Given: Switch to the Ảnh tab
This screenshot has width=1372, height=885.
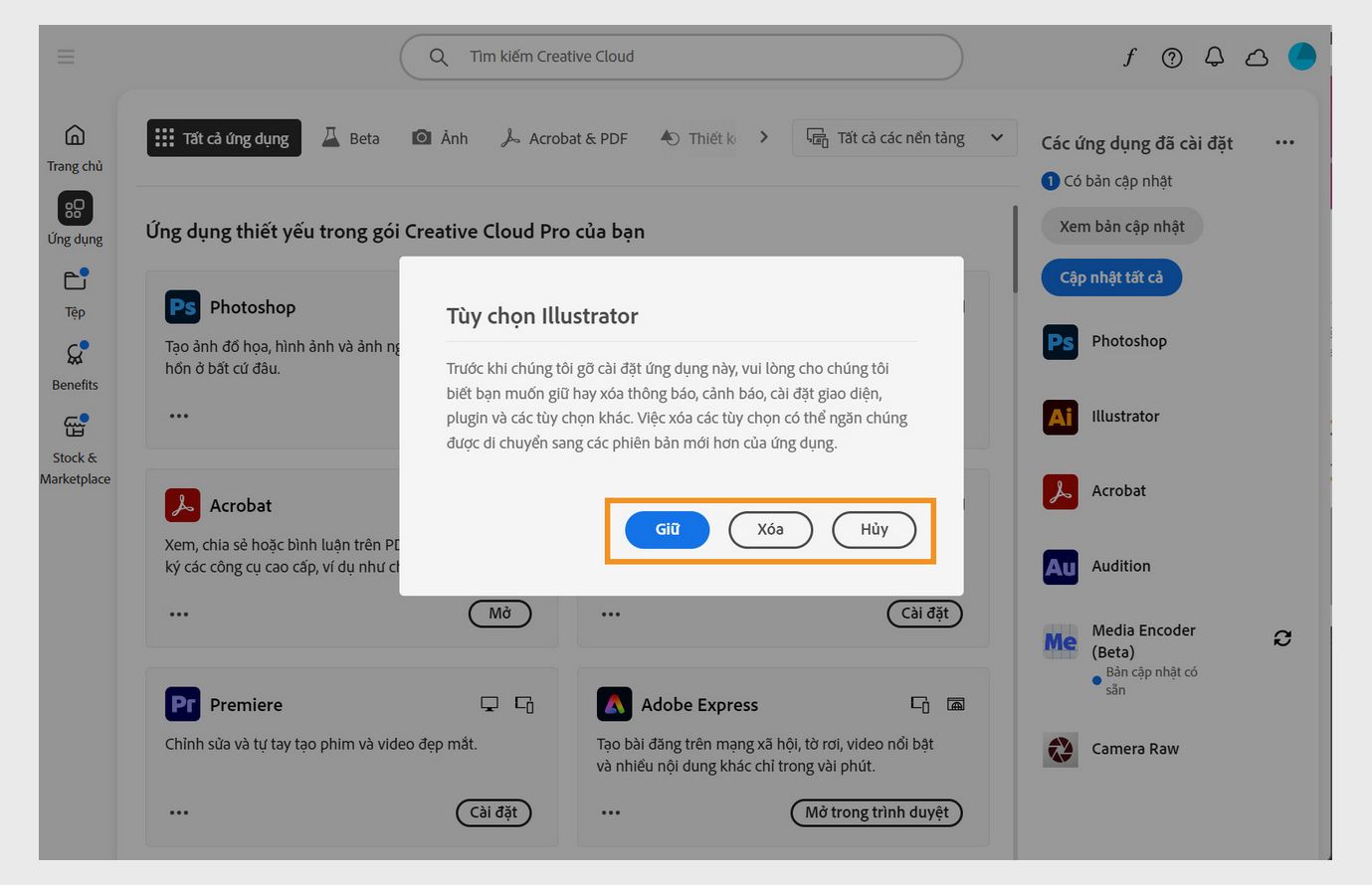Looking at the screenshot, I should point(440,138).
